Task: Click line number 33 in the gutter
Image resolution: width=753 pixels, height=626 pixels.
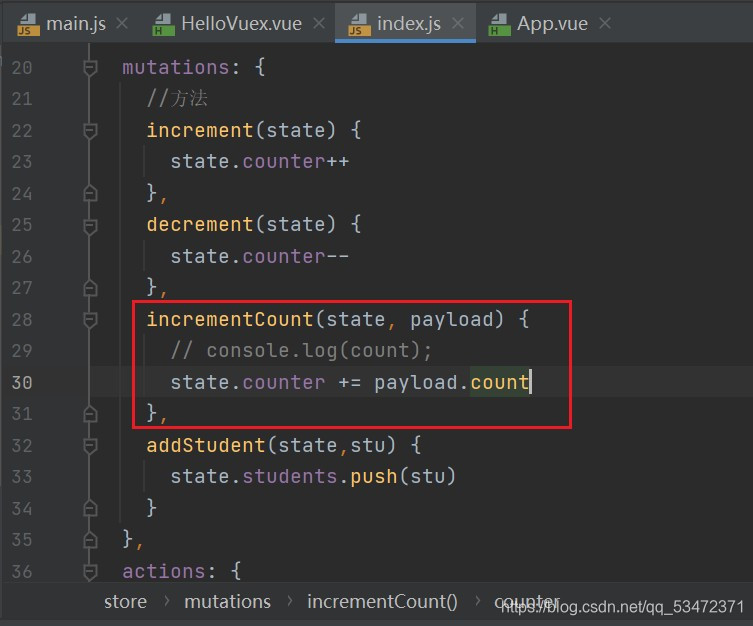Action: (22, 477)
